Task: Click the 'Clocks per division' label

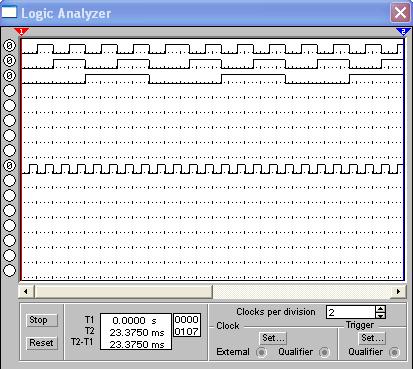Action: tap(276, 312)
